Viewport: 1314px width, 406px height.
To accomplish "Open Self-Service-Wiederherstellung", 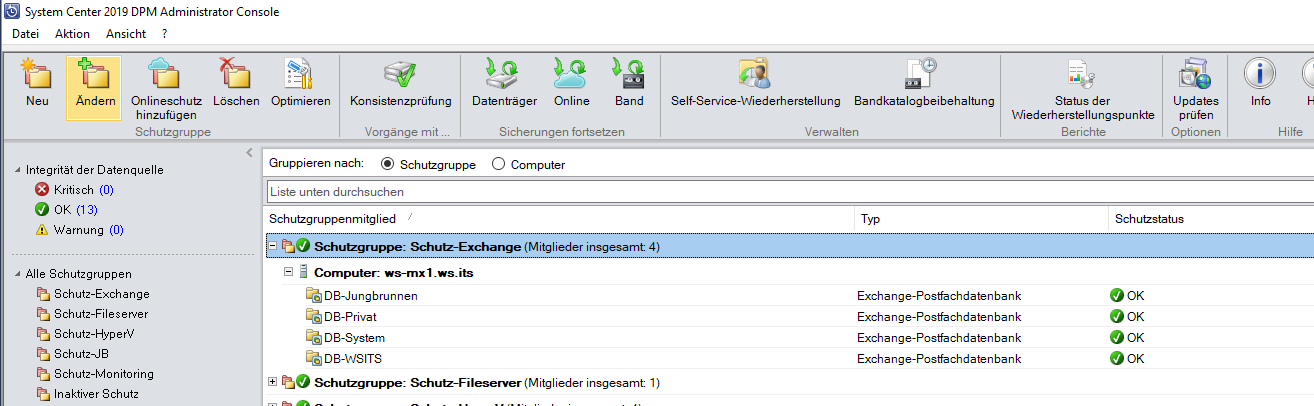I will pos(755,84).
